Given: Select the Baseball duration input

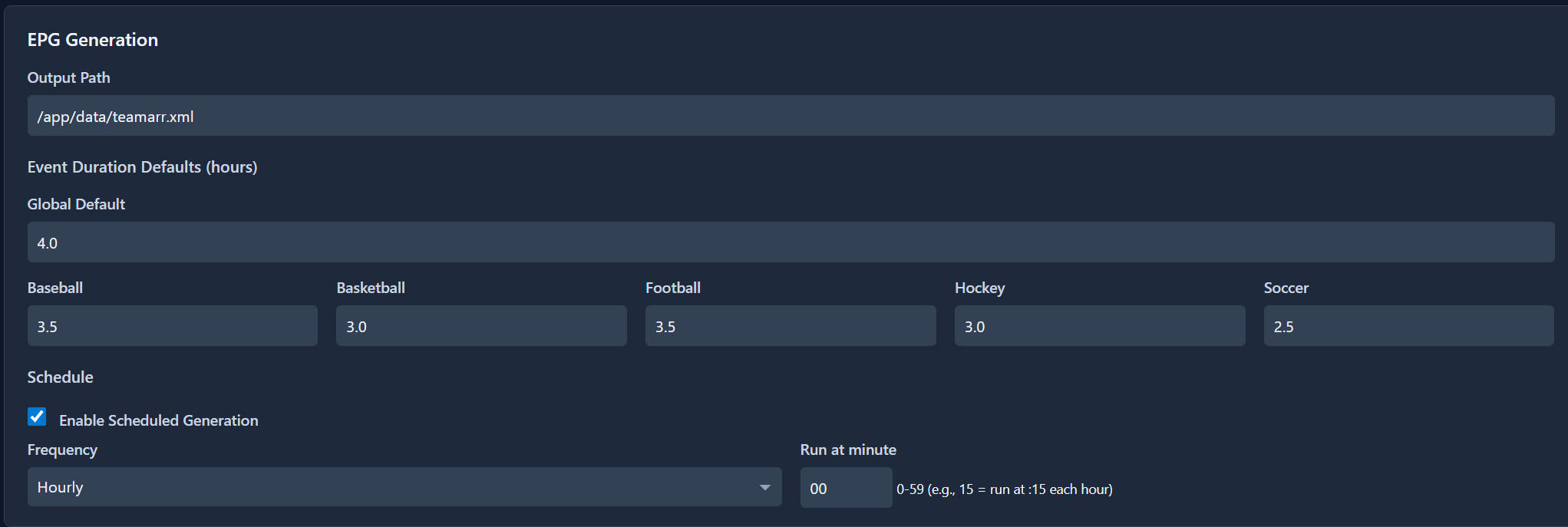Looking at the screenshot, I should tap(172, 326).
